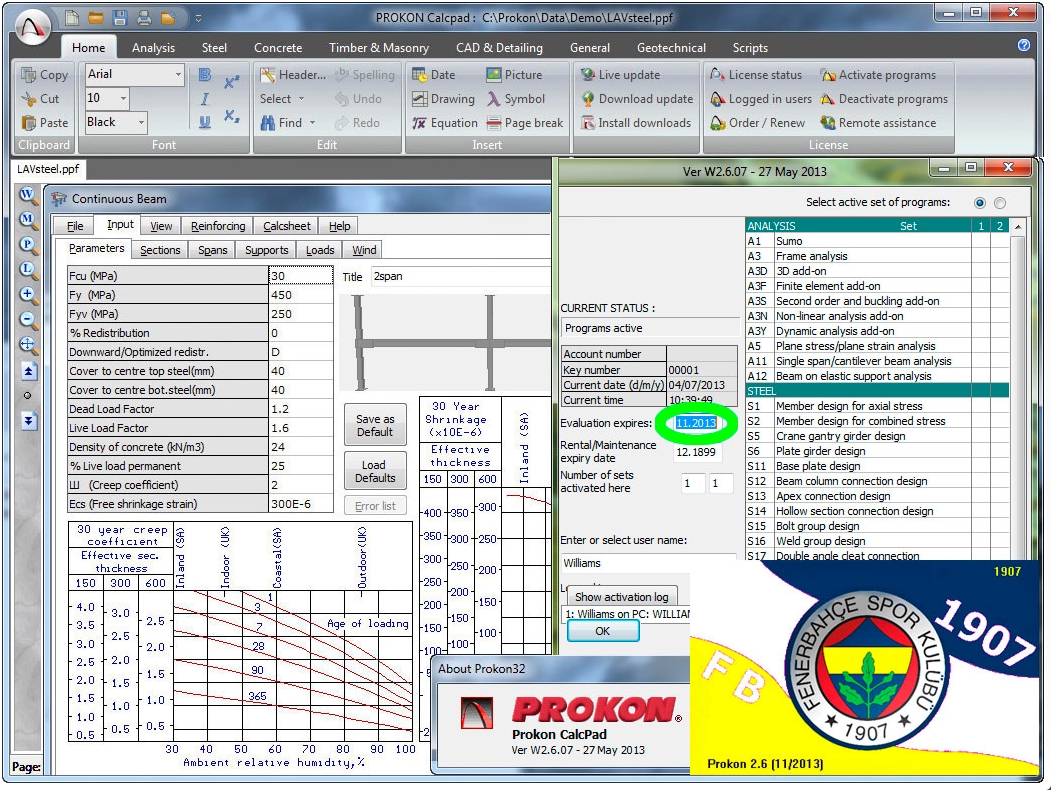
Task: Open the Black font color dropdown
Action: 141,122
